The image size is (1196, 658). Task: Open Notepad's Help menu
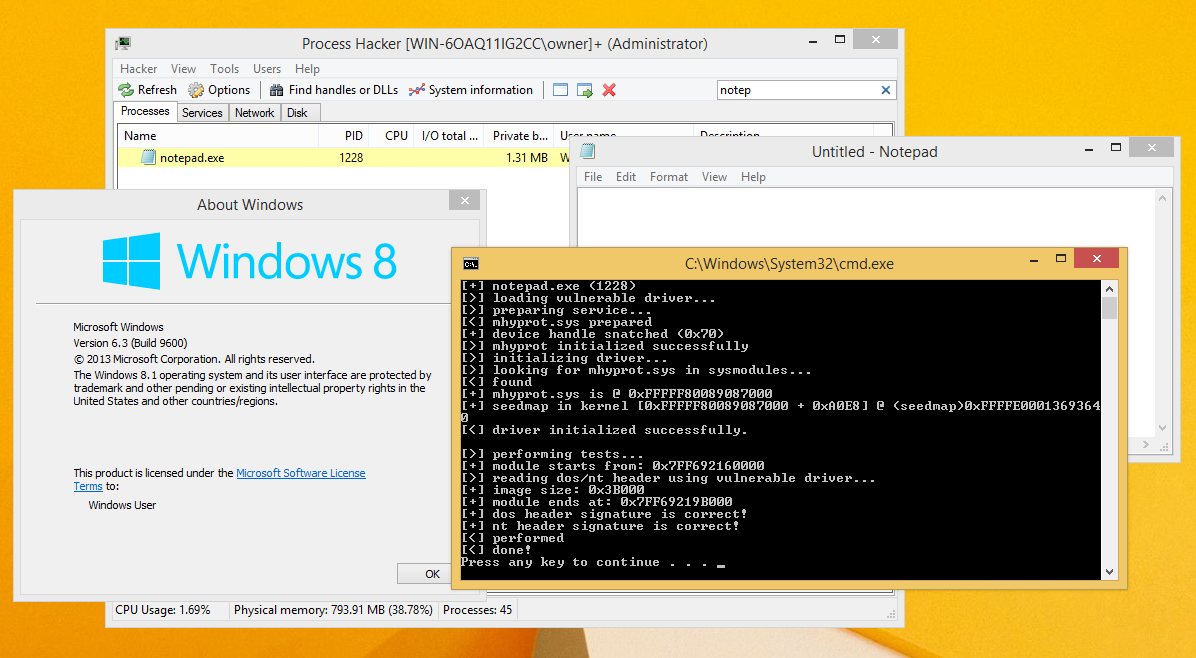pyautogui.click(x=753, y=177)
